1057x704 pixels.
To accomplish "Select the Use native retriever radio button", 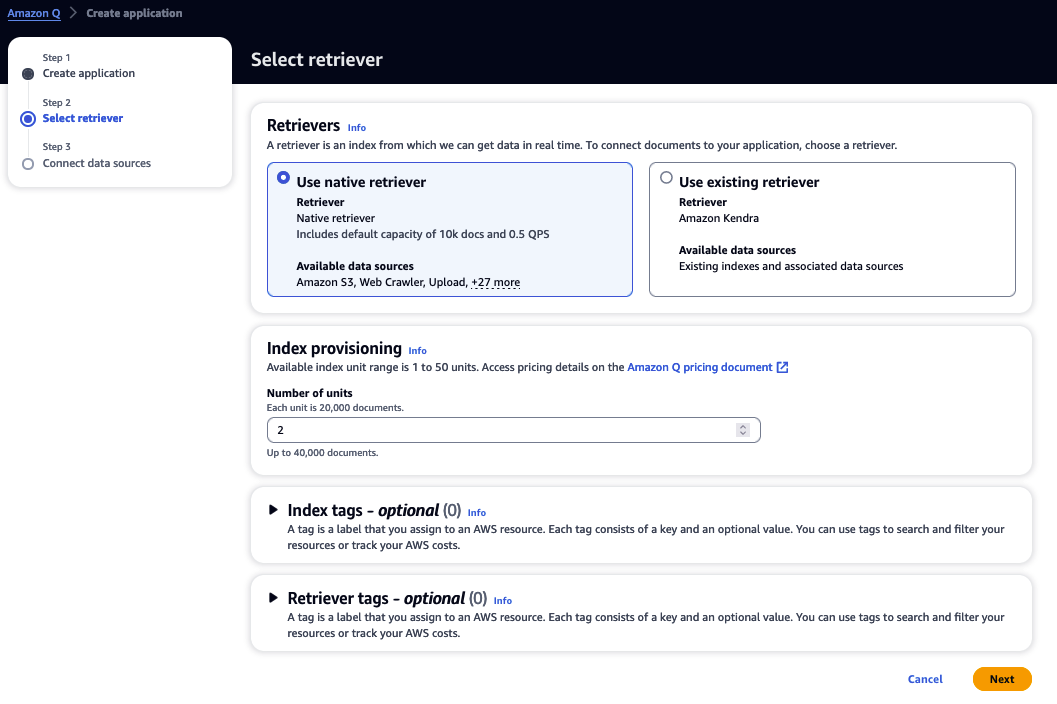I will (x=284, y=178).
